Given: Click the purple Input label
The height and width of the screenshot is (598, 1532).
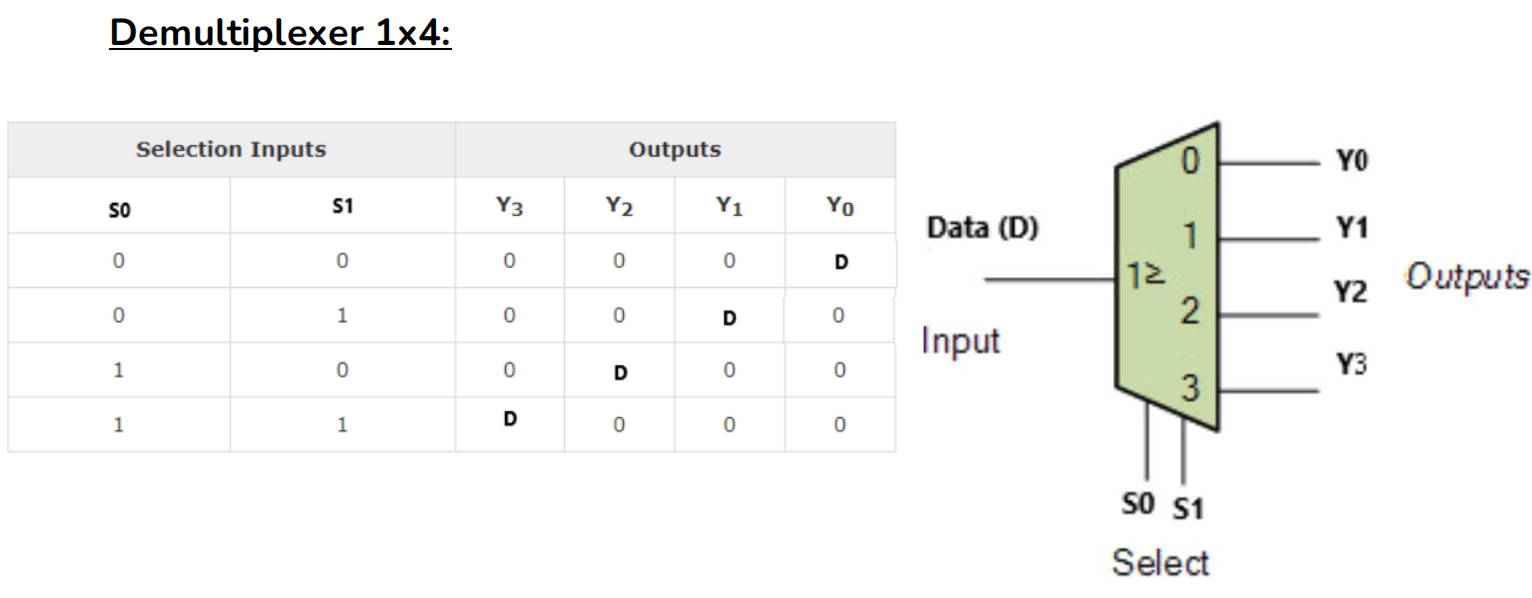Looking at the screenshot, I should coord(961,341).
